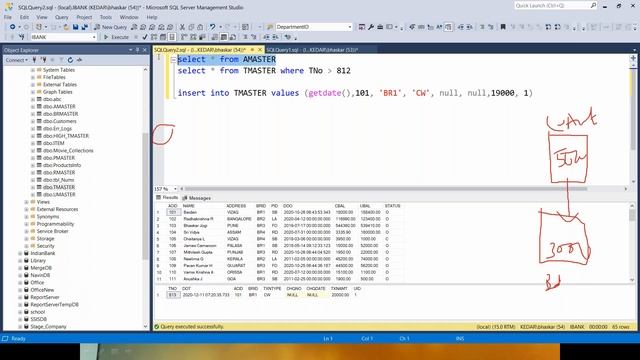This screenshot has height=360, width=640.
Task: Toggle the IntelliSense Enabled button
Action: point(172,37)
